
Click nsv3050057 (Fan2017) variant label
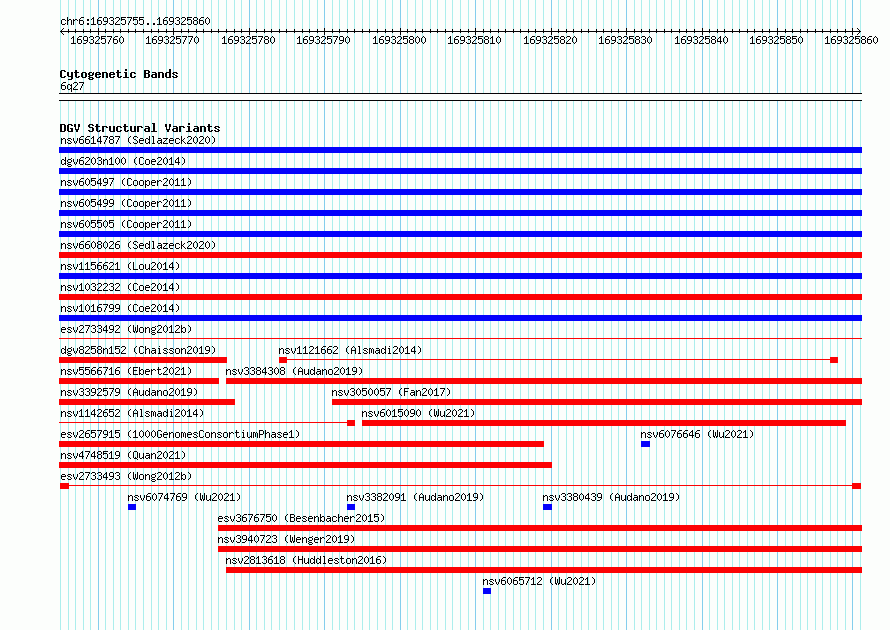click(x=391, y=392)
